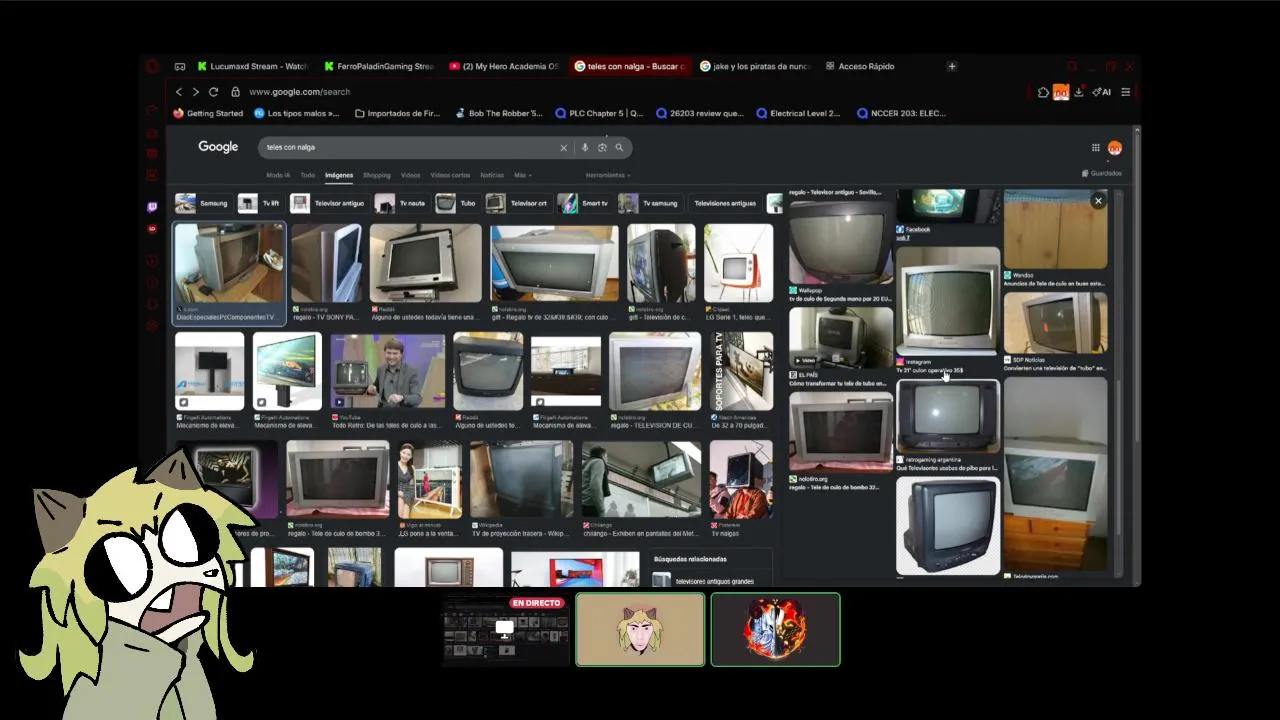Filter images by the Televisor antiguo chip
The image size is (1280, 720).
[329, 203]
